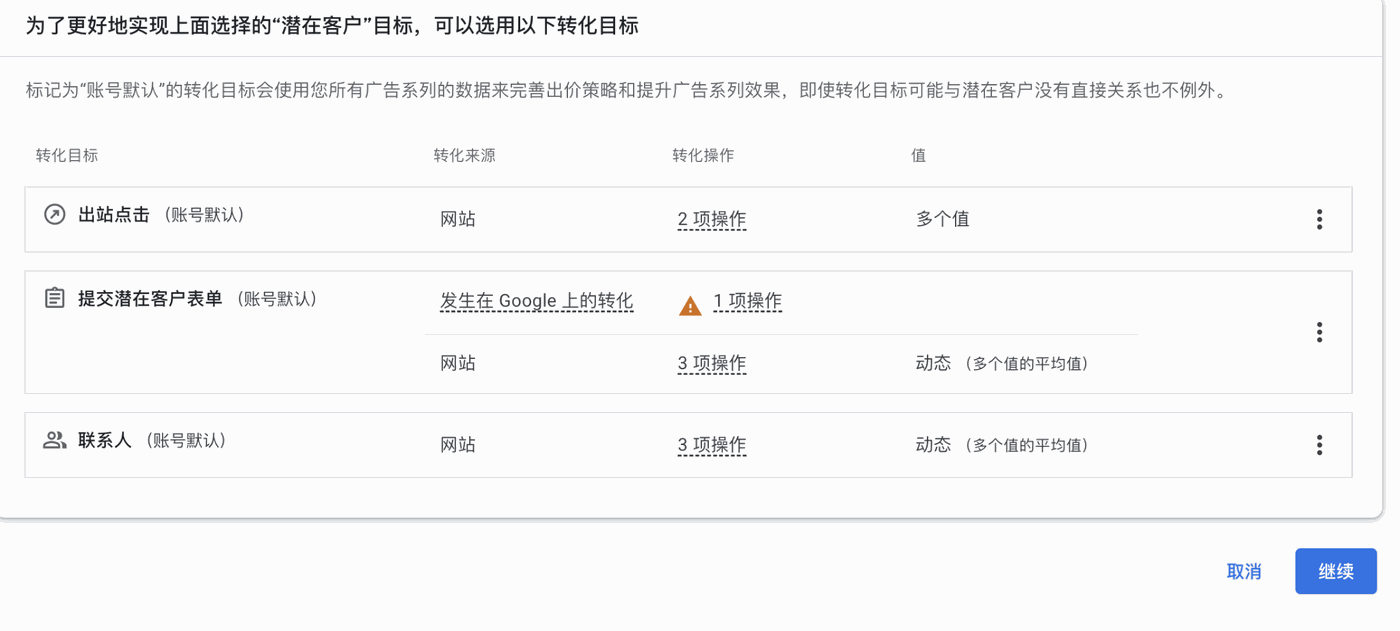
Task: Select the 出站点击 goal name
Action: tap(114, 214)
